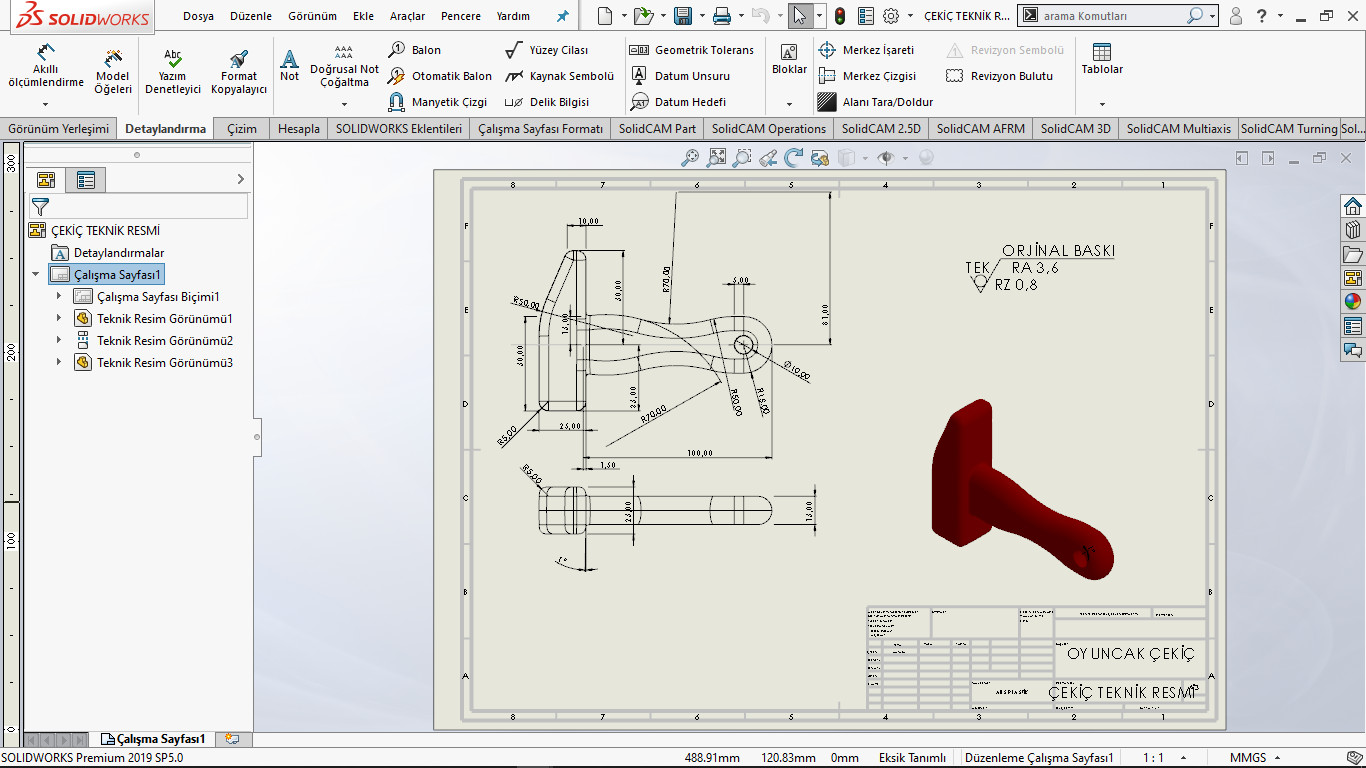This screenshot has height=768, width=1366.
Task: Add a new sheet using the tab icon
Action: [232, 739]
